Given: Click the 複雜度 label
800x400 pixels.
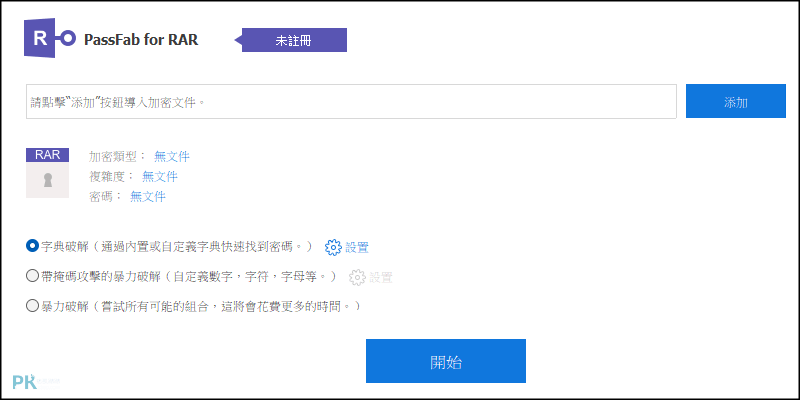Looking at the screenshot, I should point(111,177).
